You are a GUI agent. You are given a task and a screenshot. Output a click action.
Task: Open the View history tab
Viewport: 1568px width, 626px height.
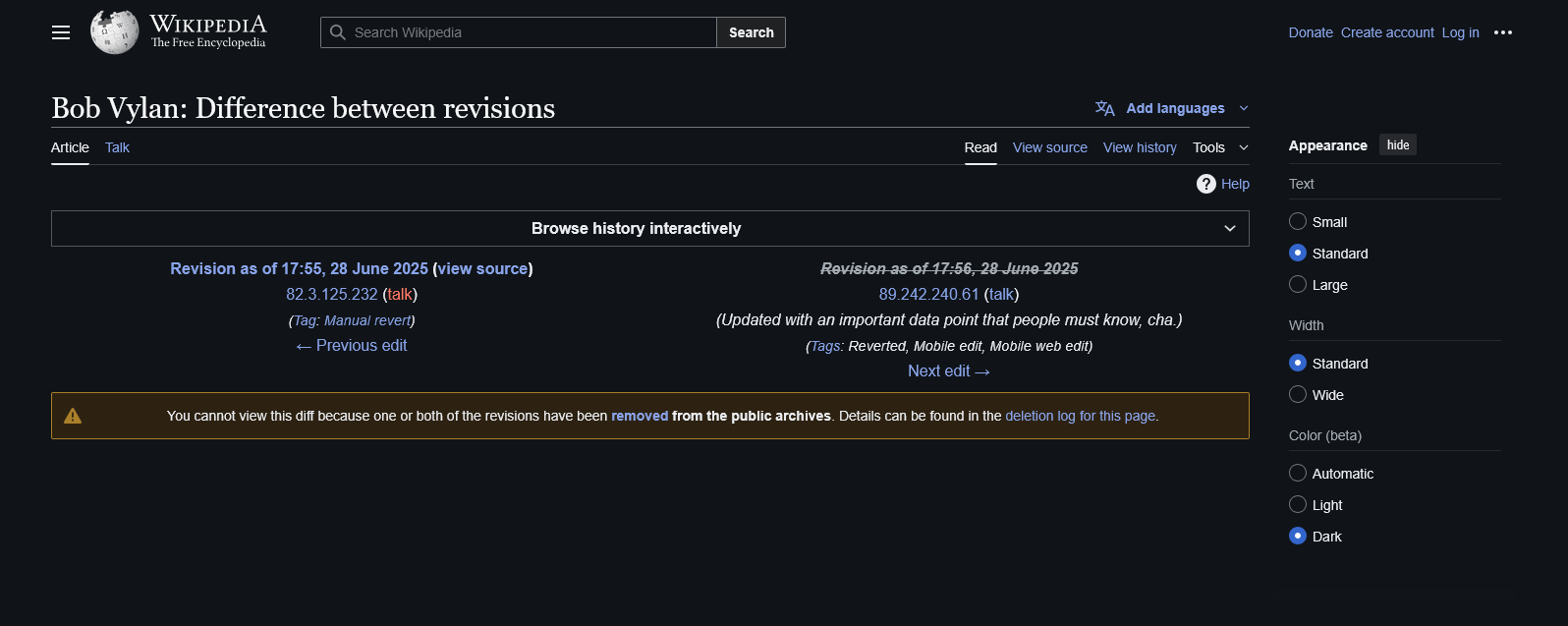click(1140, 147)
